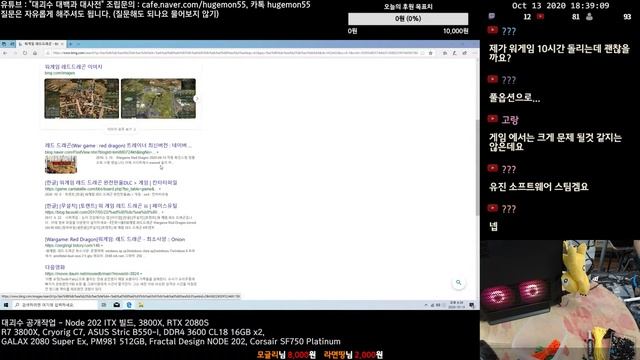Click the person viewer icon beside 93
640x360 pixels.
click(589, 17)
